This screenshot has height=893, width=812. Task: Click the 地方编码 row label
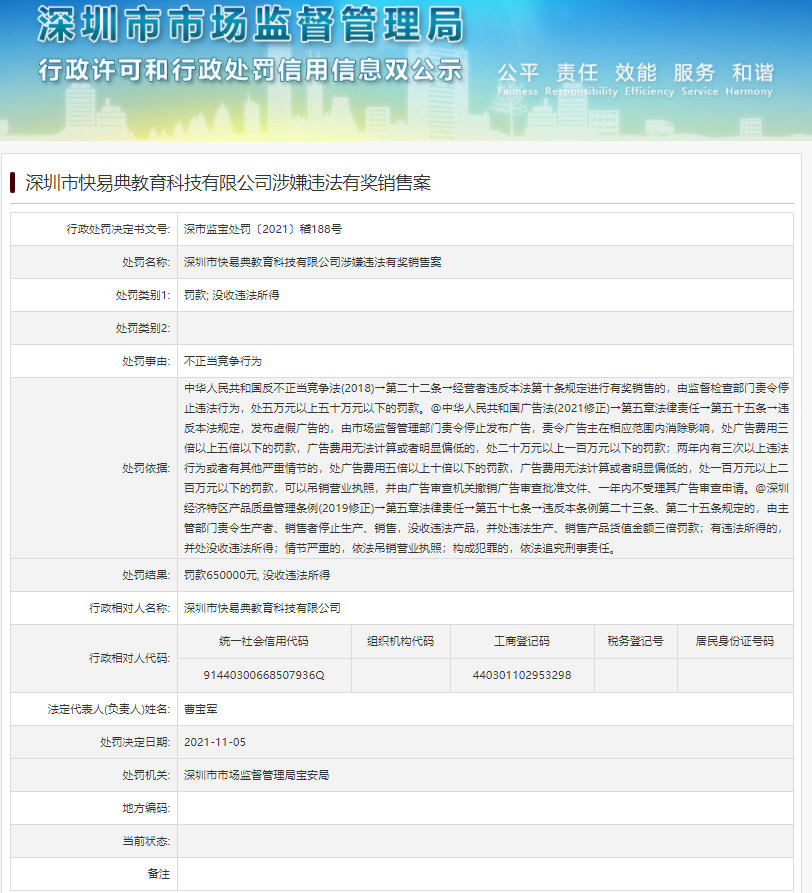click(x=146, y=808)
